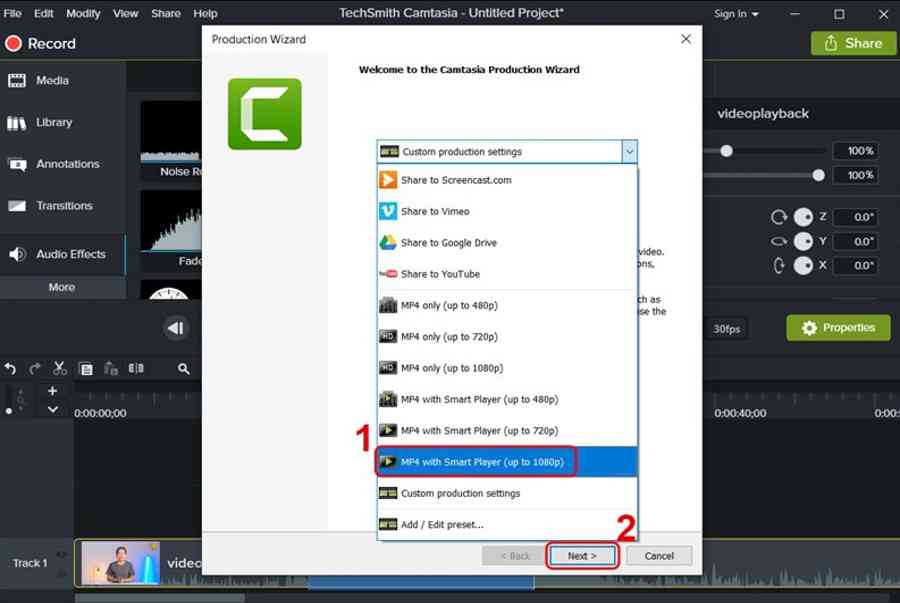Pick Custom production settings in the list

507,493
